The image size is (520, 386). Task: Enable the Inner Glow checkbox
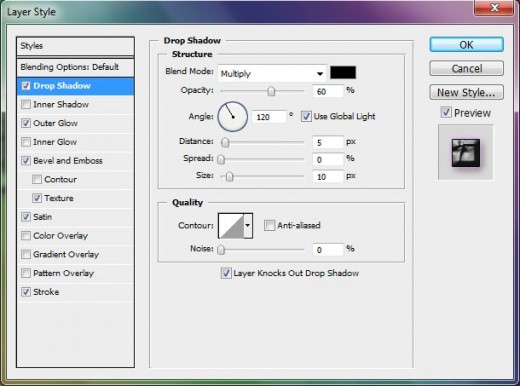coord(26,142)
